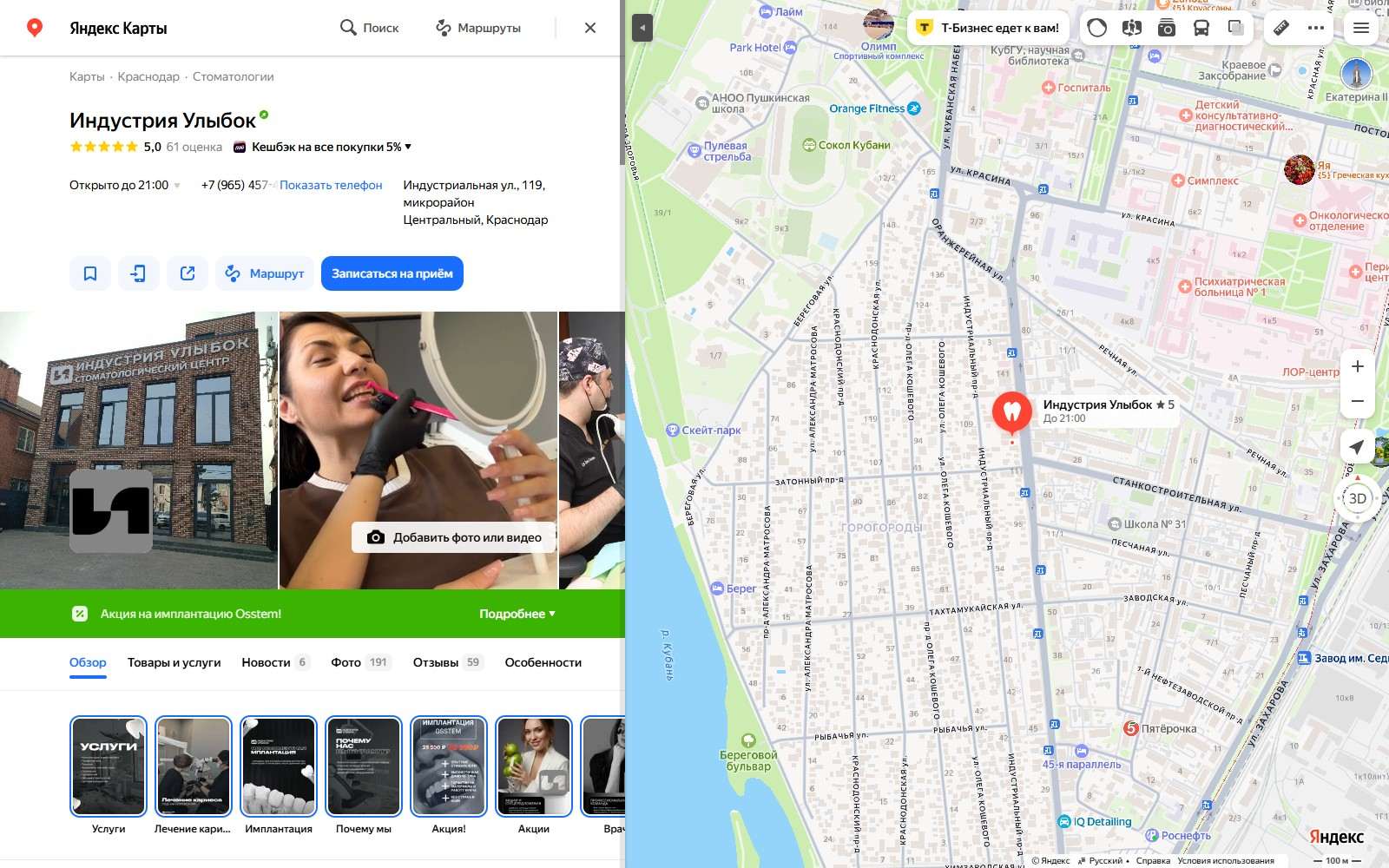Click Береговой бульвар park marker
1389x868 pixels.
(x=748, y=753)
